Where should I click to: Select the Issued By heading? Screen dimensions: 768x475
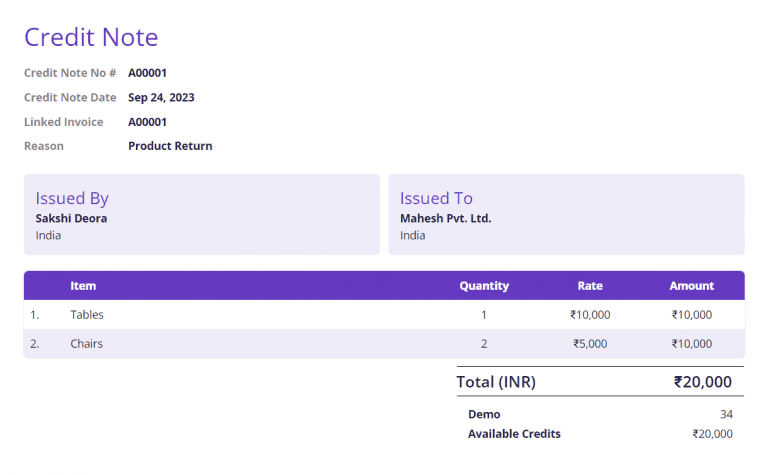(72, 198)
